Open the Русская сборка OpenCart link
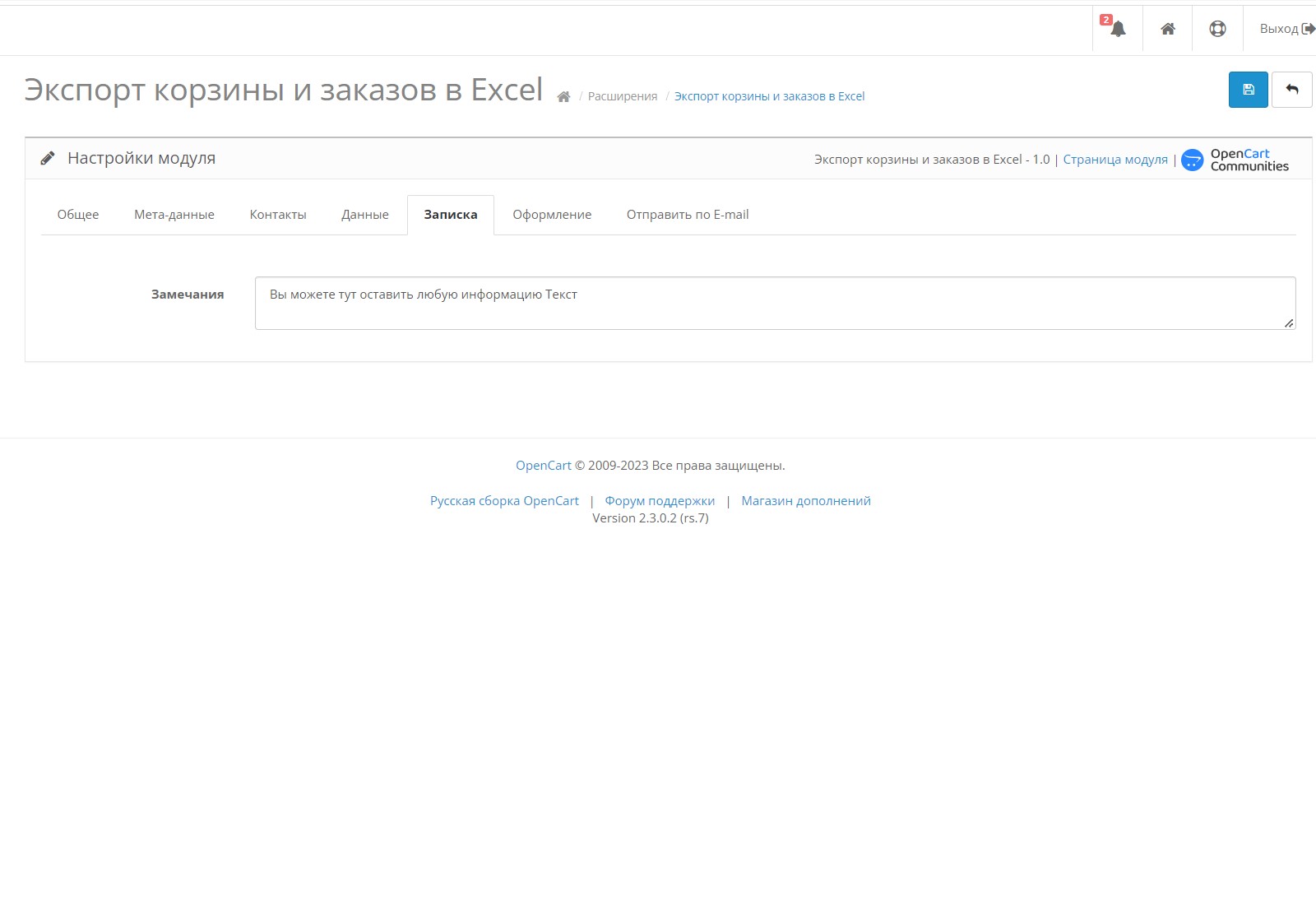1316x905 pixels. click(x=504, y=501)
